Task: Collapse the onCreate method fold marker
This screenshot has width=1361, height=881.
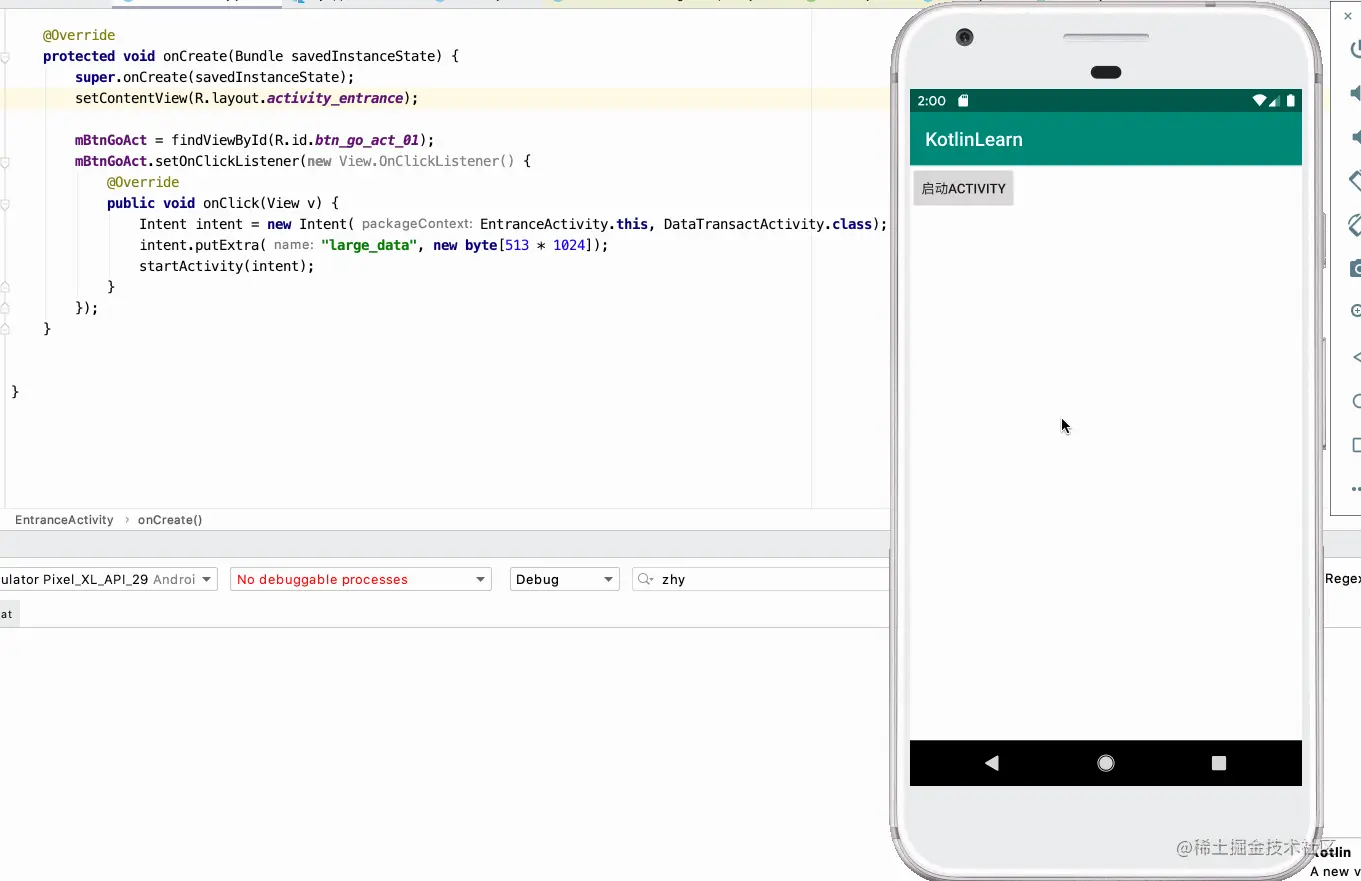Action: [x=5, y=57]
